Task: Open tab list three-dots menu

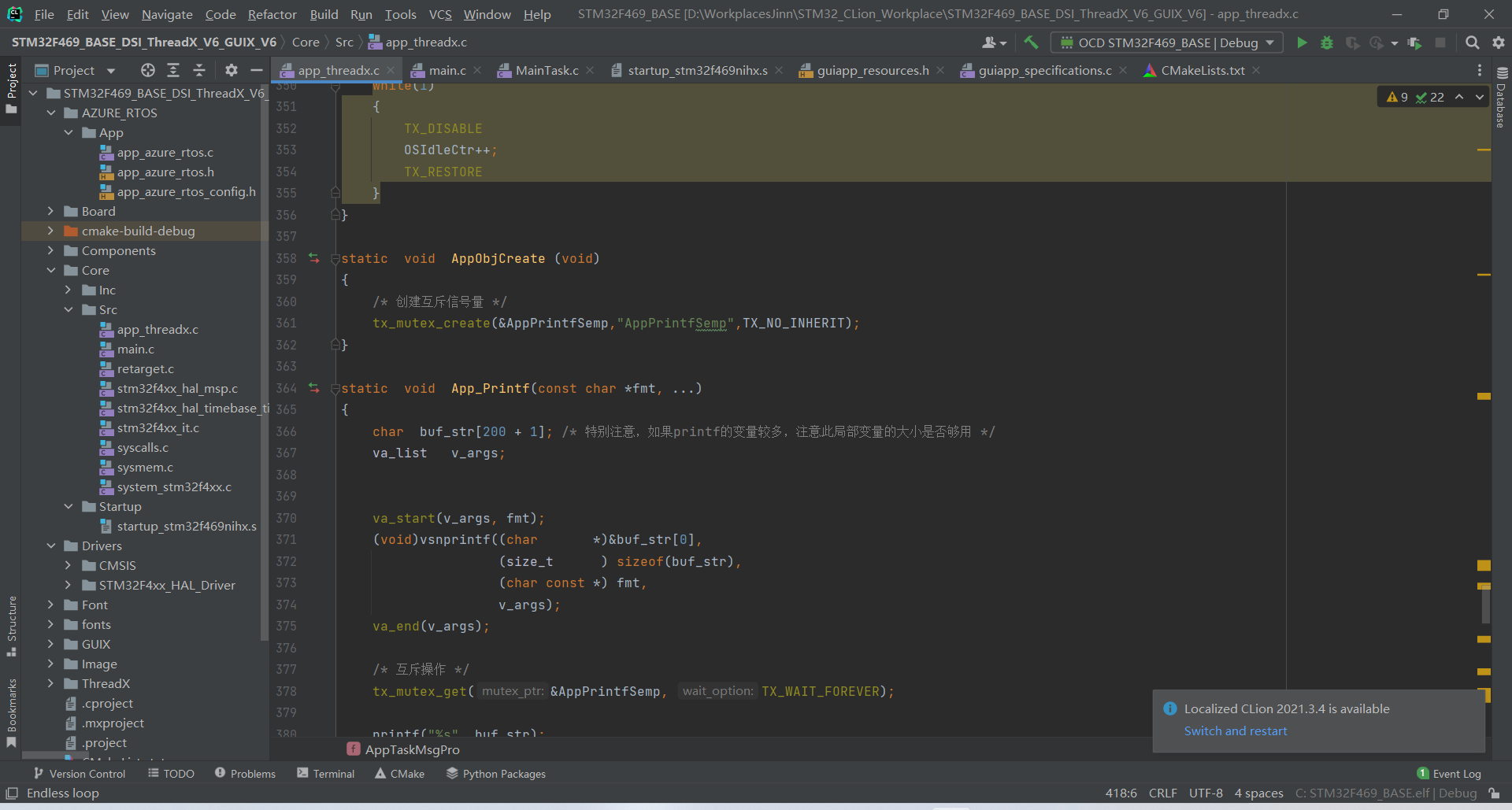Action: coord(1480,70)
